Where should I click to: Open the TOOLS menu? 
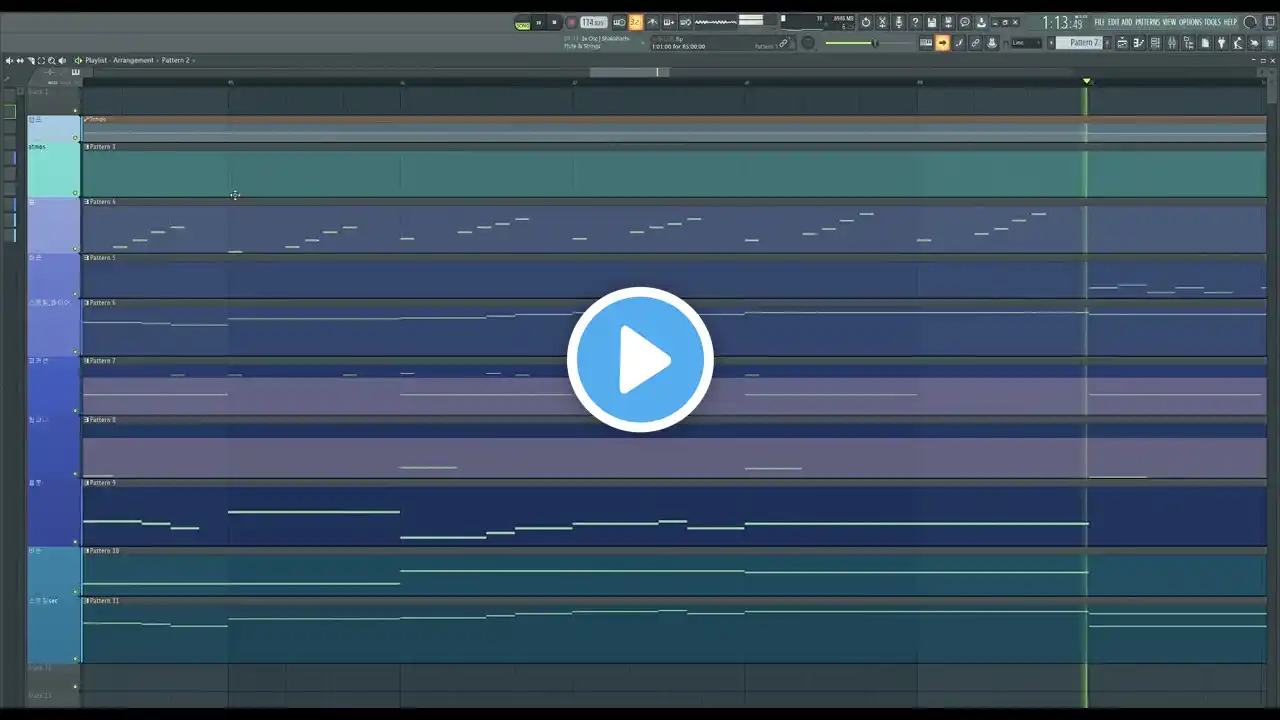[1212, 22]
